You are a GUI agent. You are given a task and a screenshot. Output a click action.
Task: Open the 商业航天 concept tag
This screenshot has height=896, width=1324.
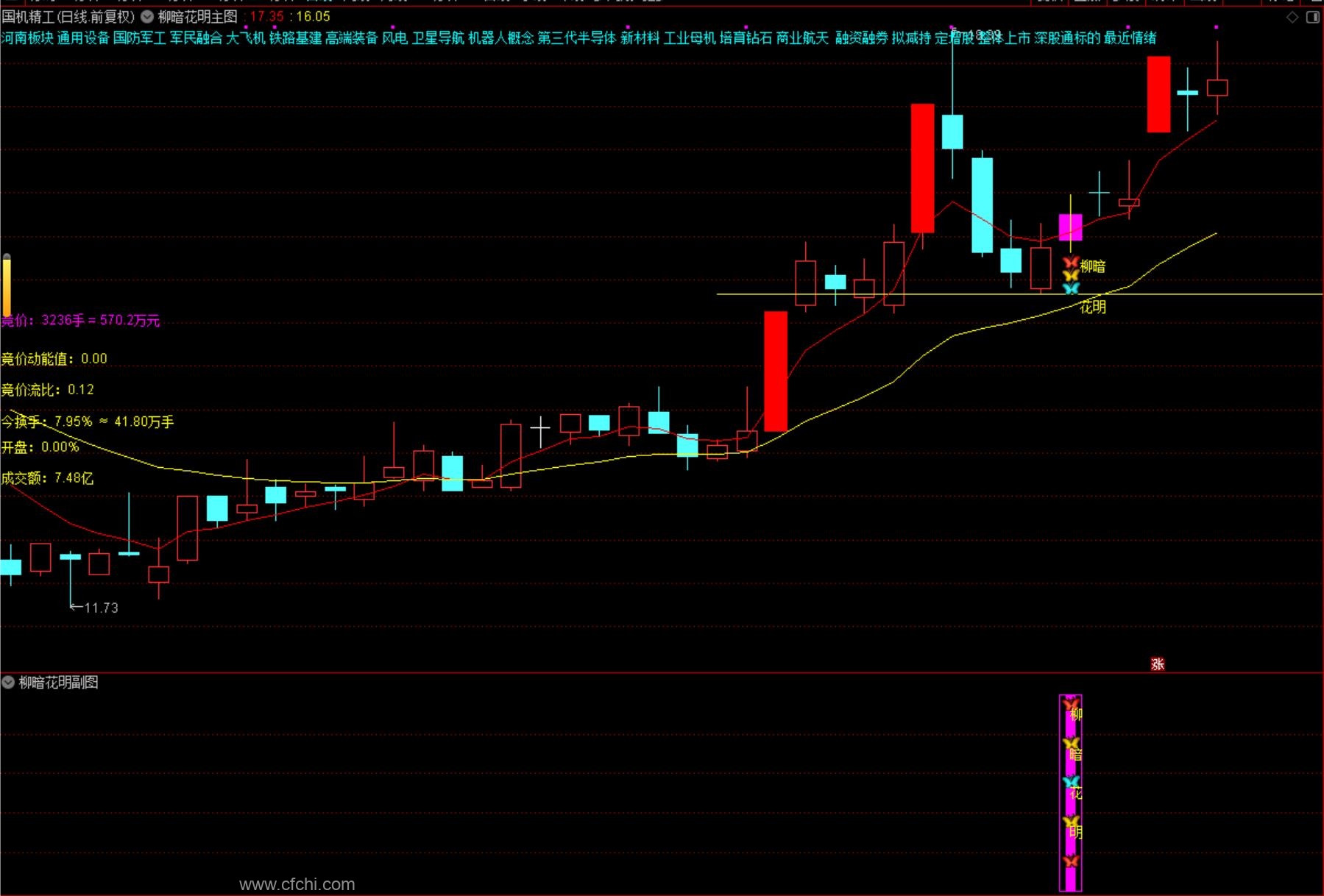tap(802, 38)
